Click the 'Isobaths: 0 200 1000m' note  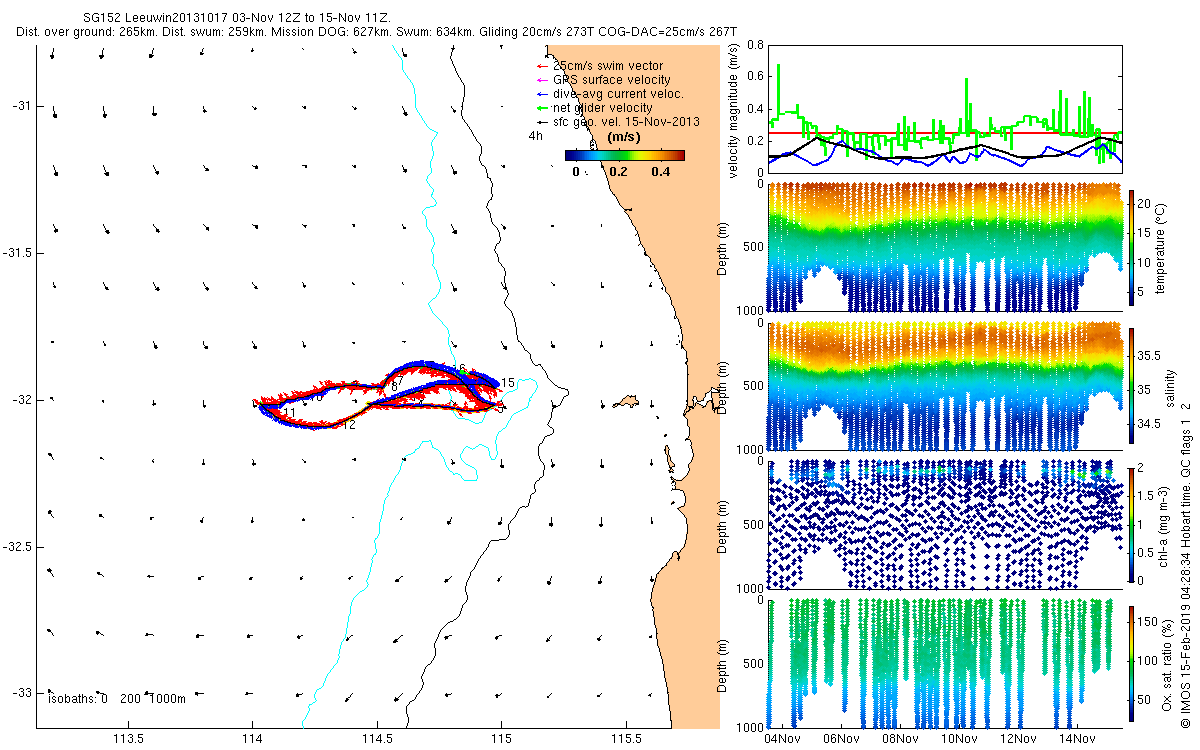click(117, 699)
